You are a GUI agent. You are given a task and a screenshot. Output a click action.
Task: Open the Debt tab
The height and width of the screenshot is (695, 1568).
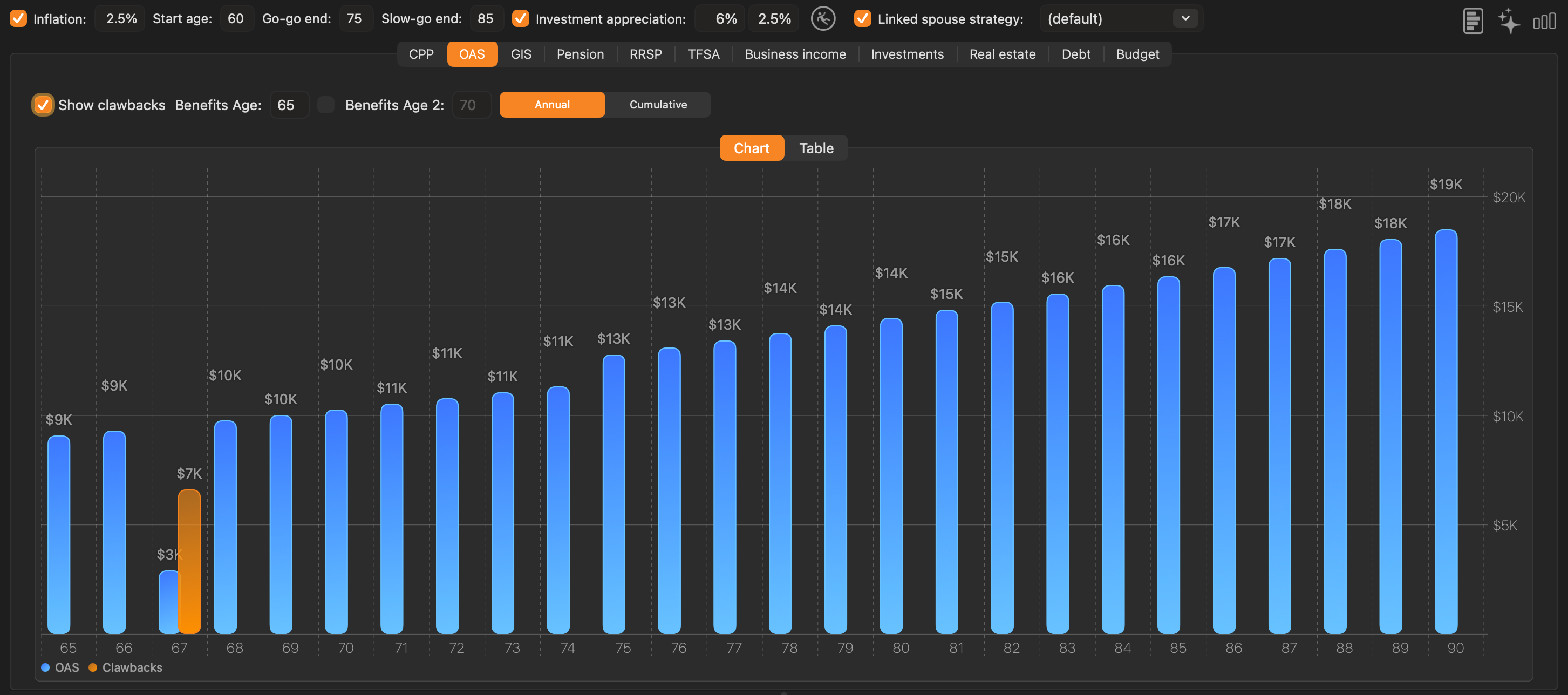(1076, 54)
